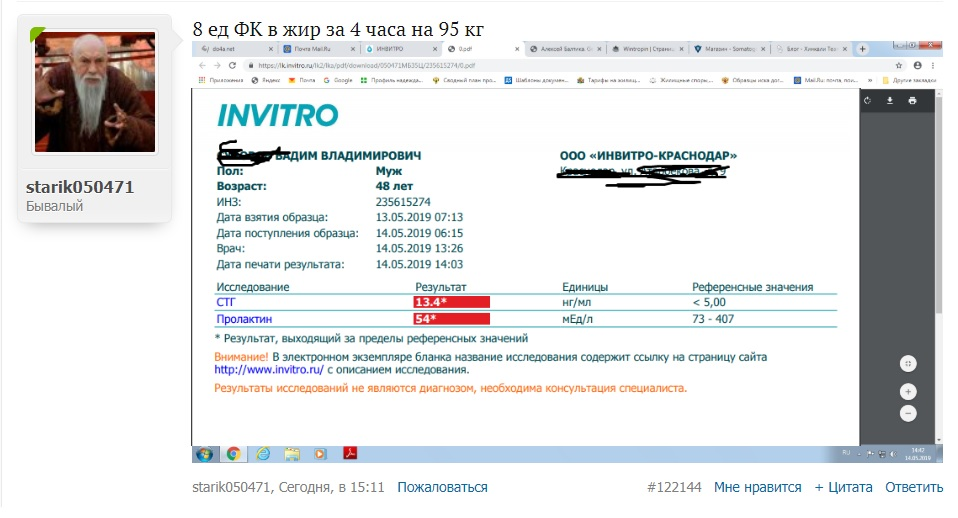Open the Windows Start button
This screenshot has width=958, height=518.
click(204, 453)
